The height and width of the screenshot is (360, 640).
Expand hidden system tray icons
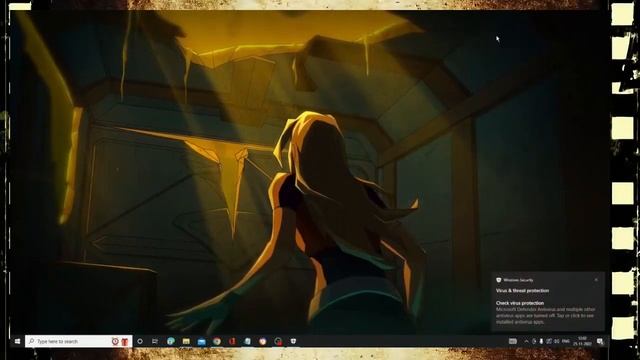click(527, 341)
